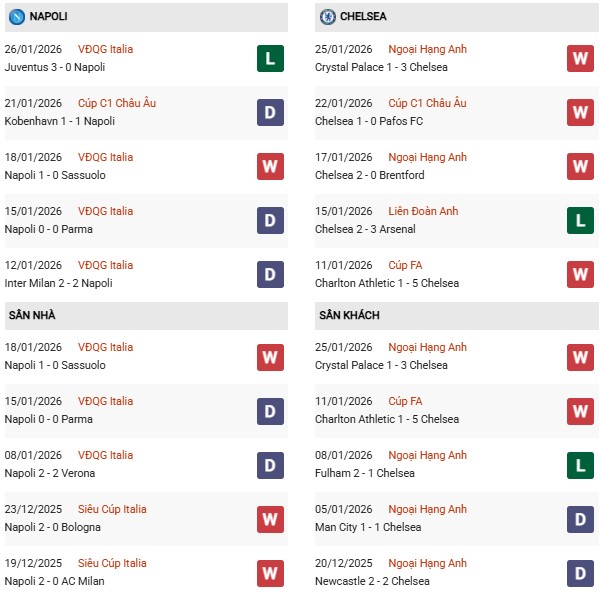The image size is (600, 594).
Task: Click the L badge for Juventus 3 - 0 Napoli
Action: [270, 58]
